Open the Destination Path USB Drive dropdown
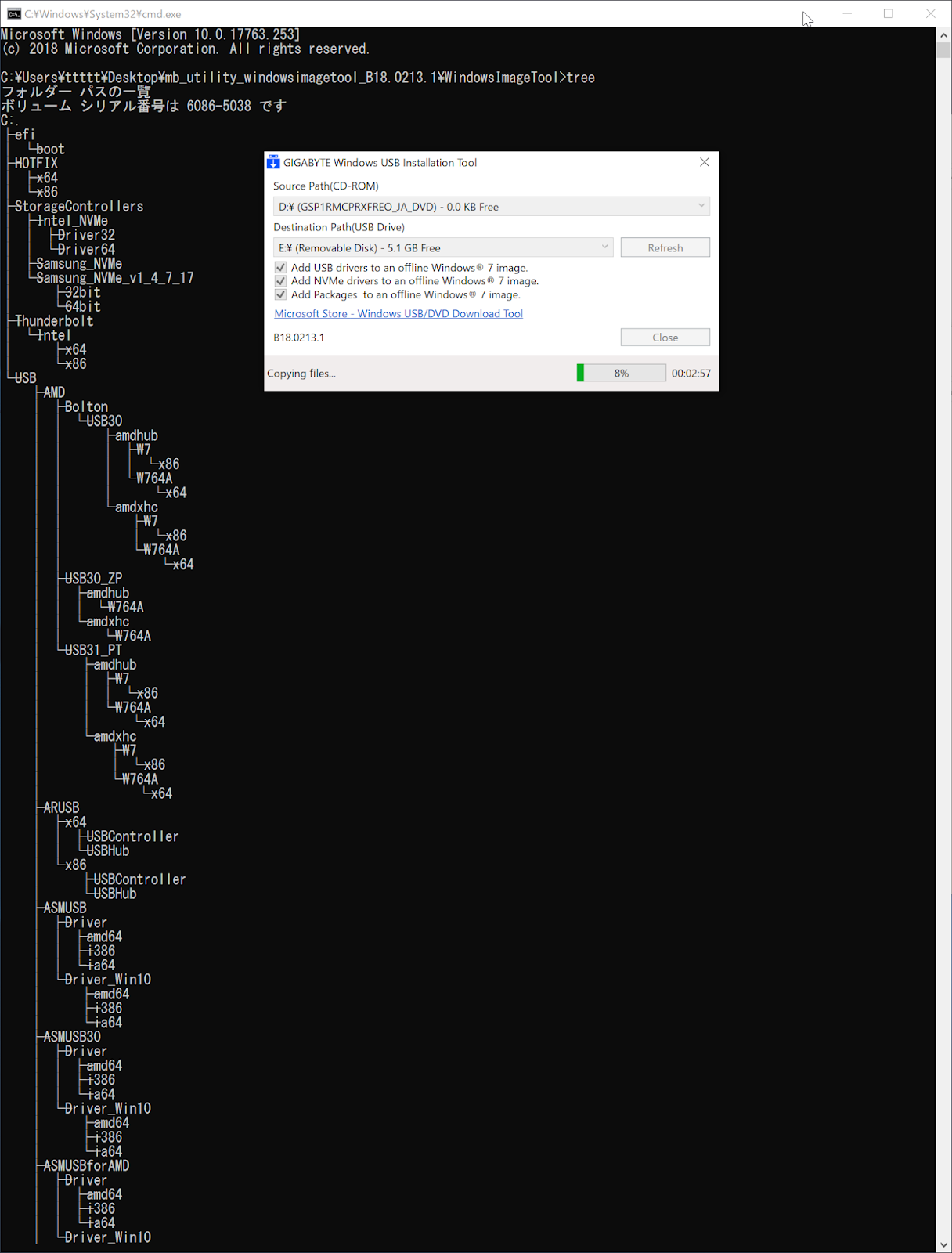The height and width of the screenshot is (1253, 952). click(x=442, y=247)
